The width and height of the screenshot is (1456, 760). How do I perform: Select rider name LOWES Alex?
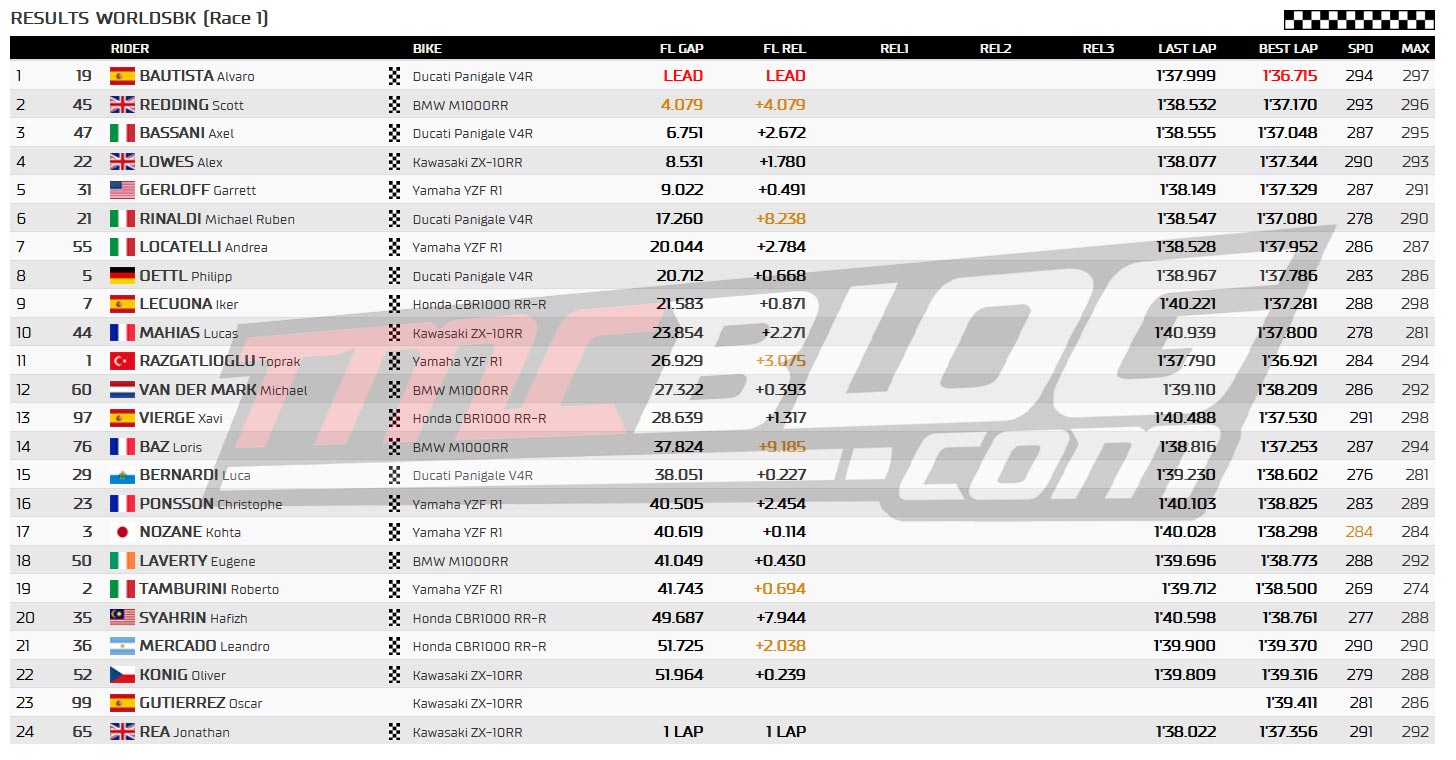(181, 162)
